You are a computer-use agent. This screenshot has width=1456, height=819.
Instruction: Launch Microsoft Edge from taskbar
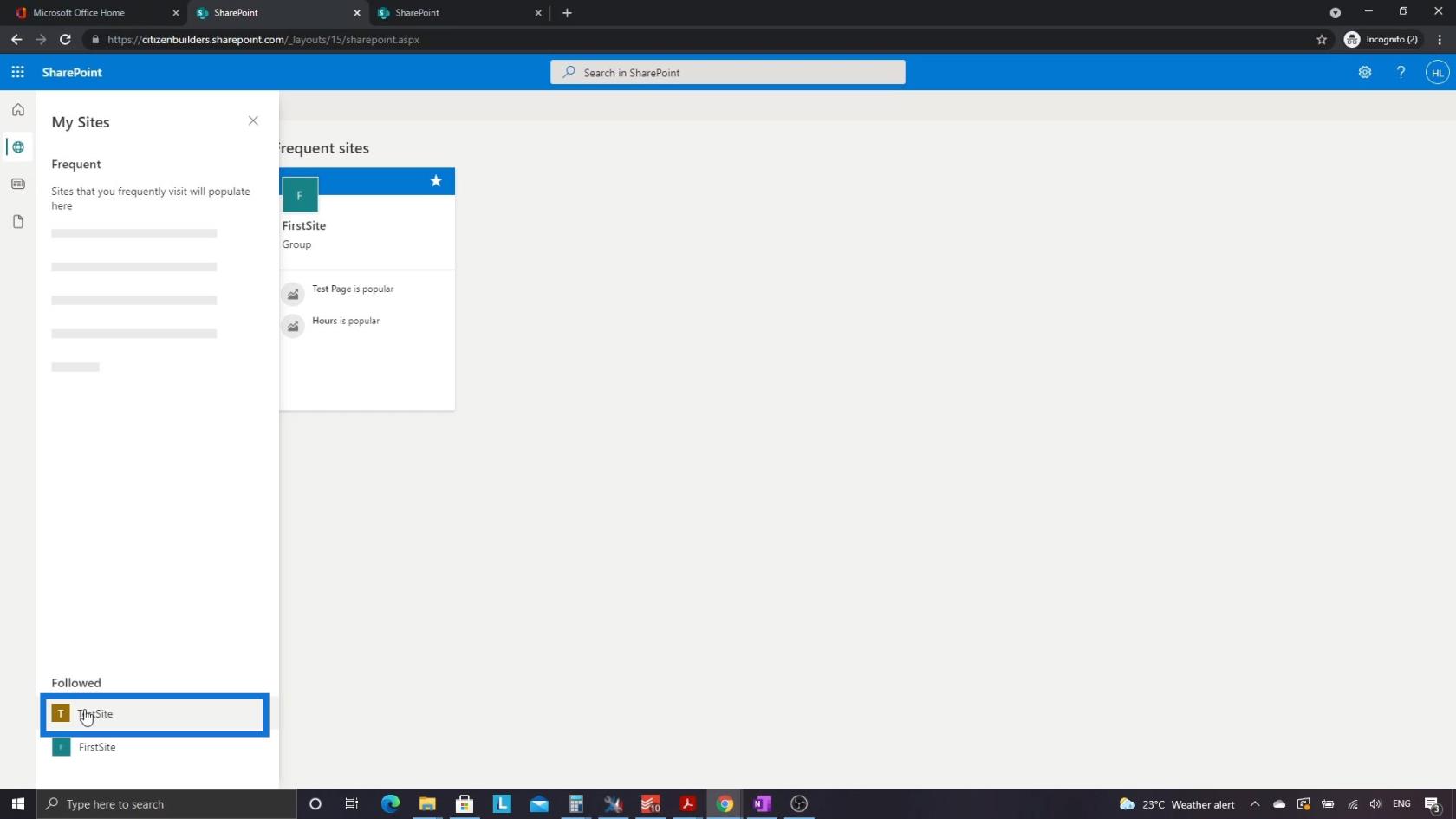pos(390,804)
